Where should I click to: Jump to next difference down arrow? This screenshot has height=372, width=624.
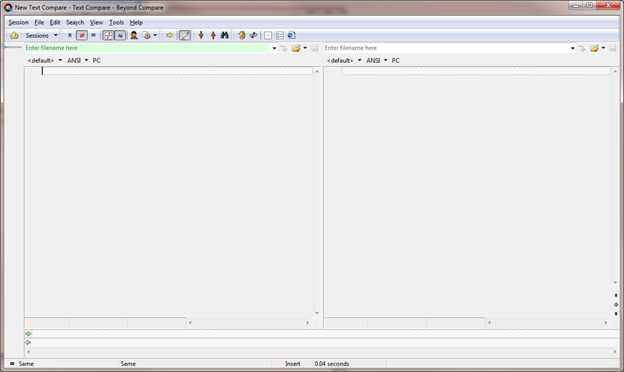[201, 35]
